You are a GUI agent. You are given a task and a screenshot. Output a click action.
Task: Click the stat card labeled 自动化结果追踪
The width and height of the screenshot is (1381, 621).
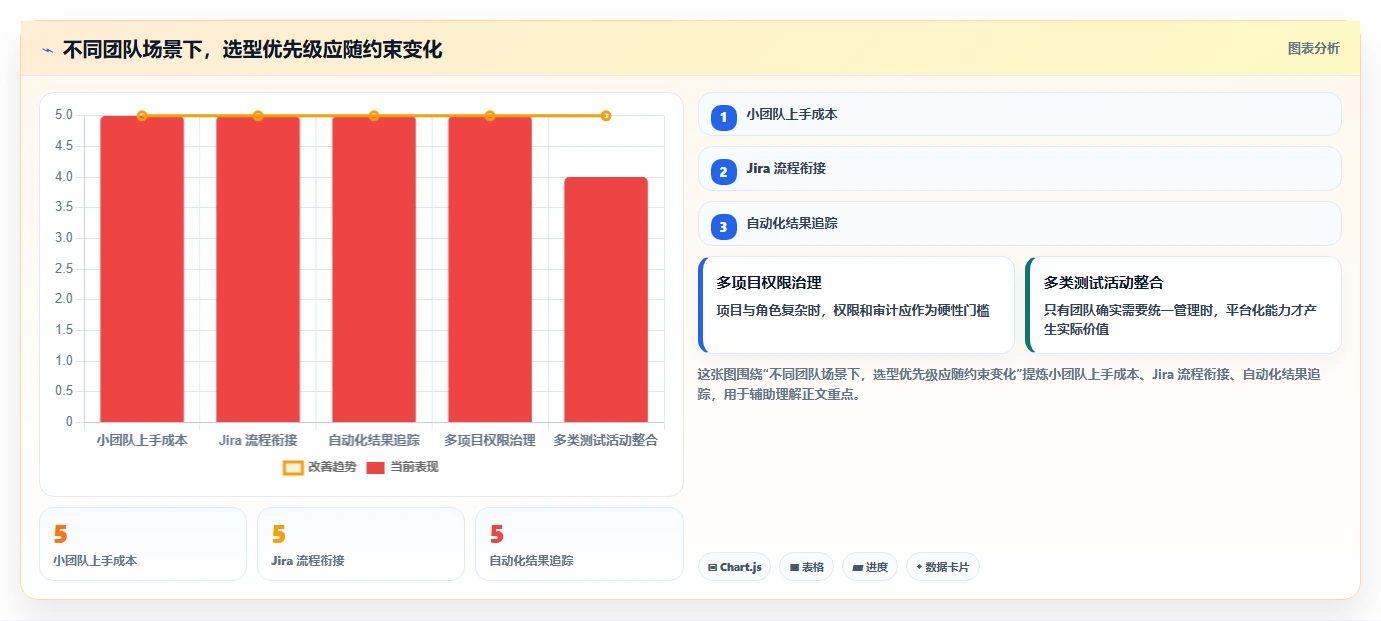tap(579, 544)
